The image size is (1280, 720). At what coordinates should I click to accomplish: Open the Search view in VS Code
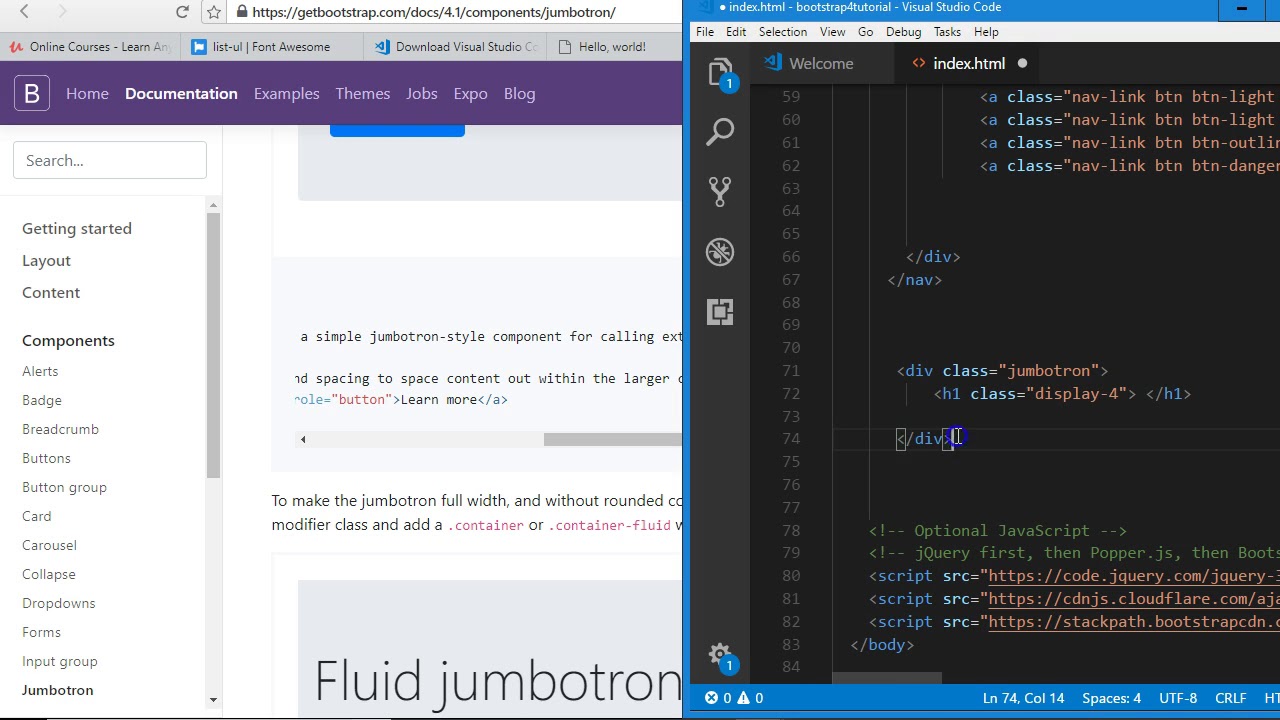coord(720,131)
